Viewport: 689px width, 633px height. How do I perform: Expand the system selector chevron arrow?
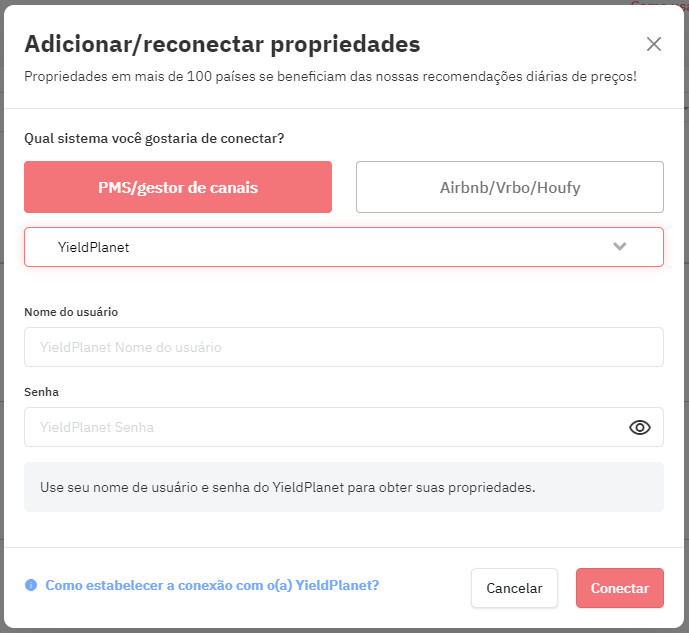tap(620, 246)
